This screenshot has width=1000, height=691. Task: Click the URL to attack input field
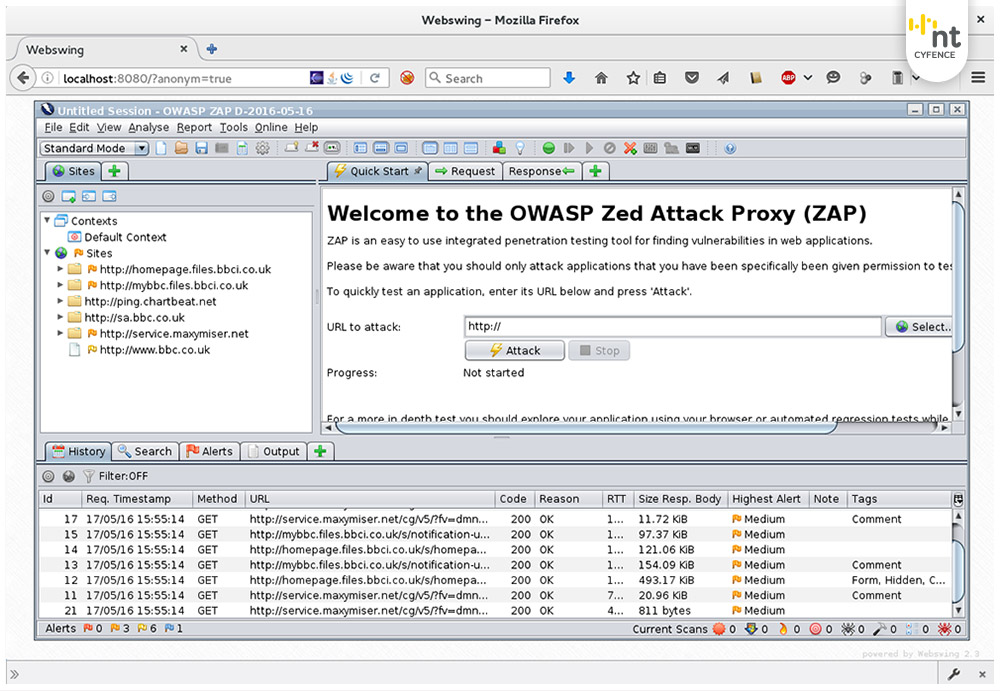click(x=672, y=326)
